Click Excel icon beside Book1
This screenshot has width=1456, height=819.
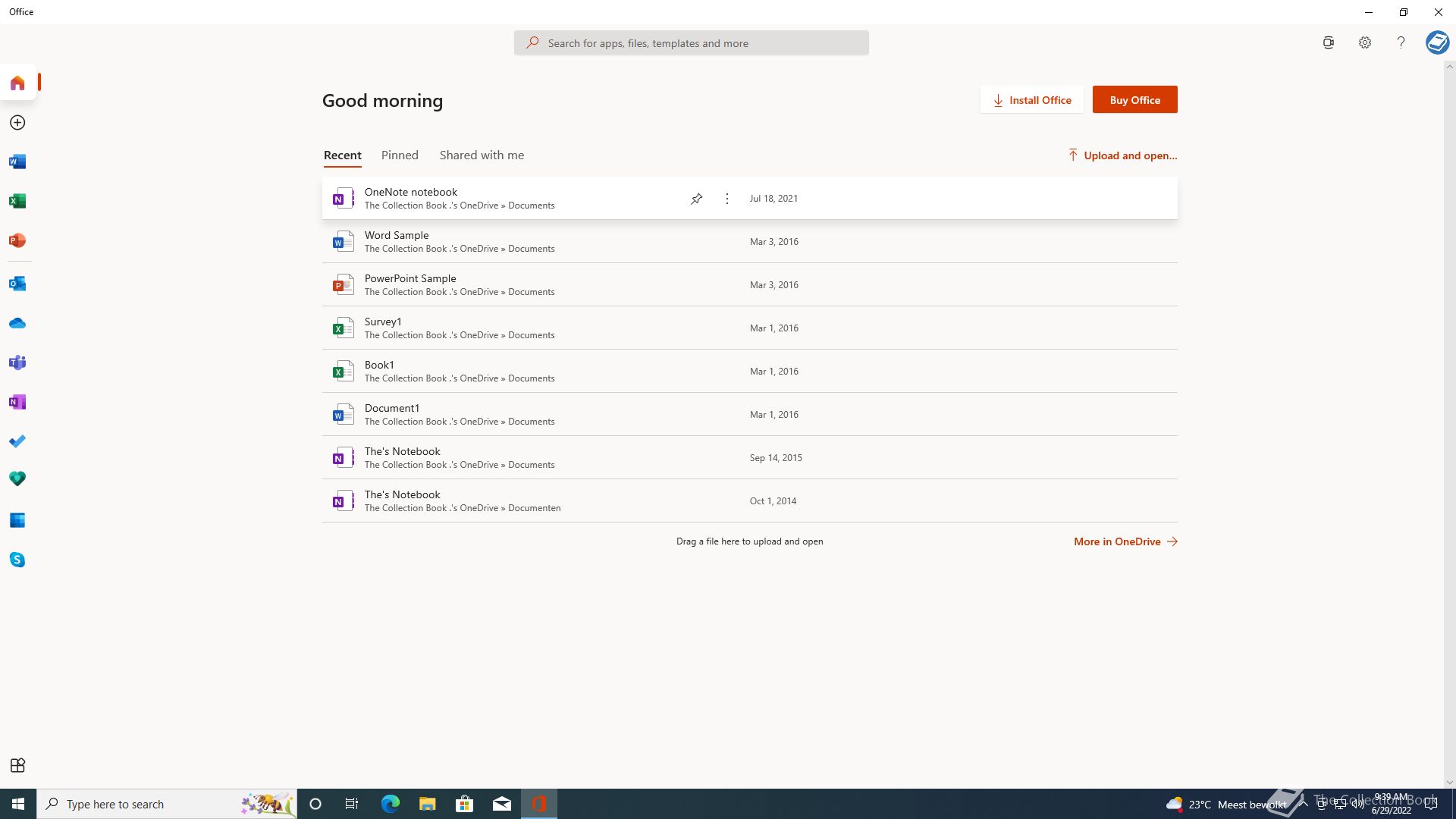[x=343, y=372]
